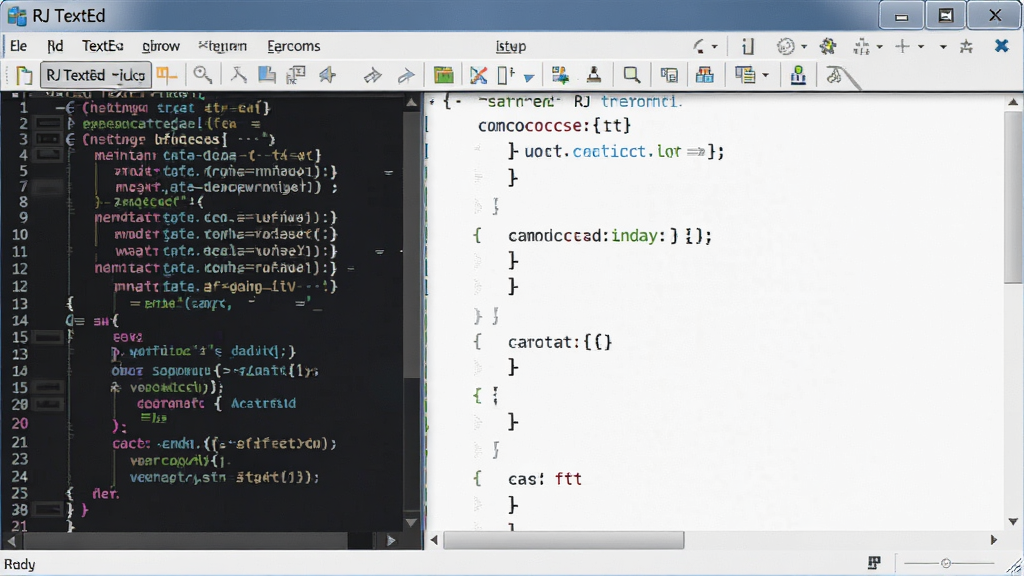Click the new document icon in the toolbar
Viewport: 1024px width, 576px height.
24,75
